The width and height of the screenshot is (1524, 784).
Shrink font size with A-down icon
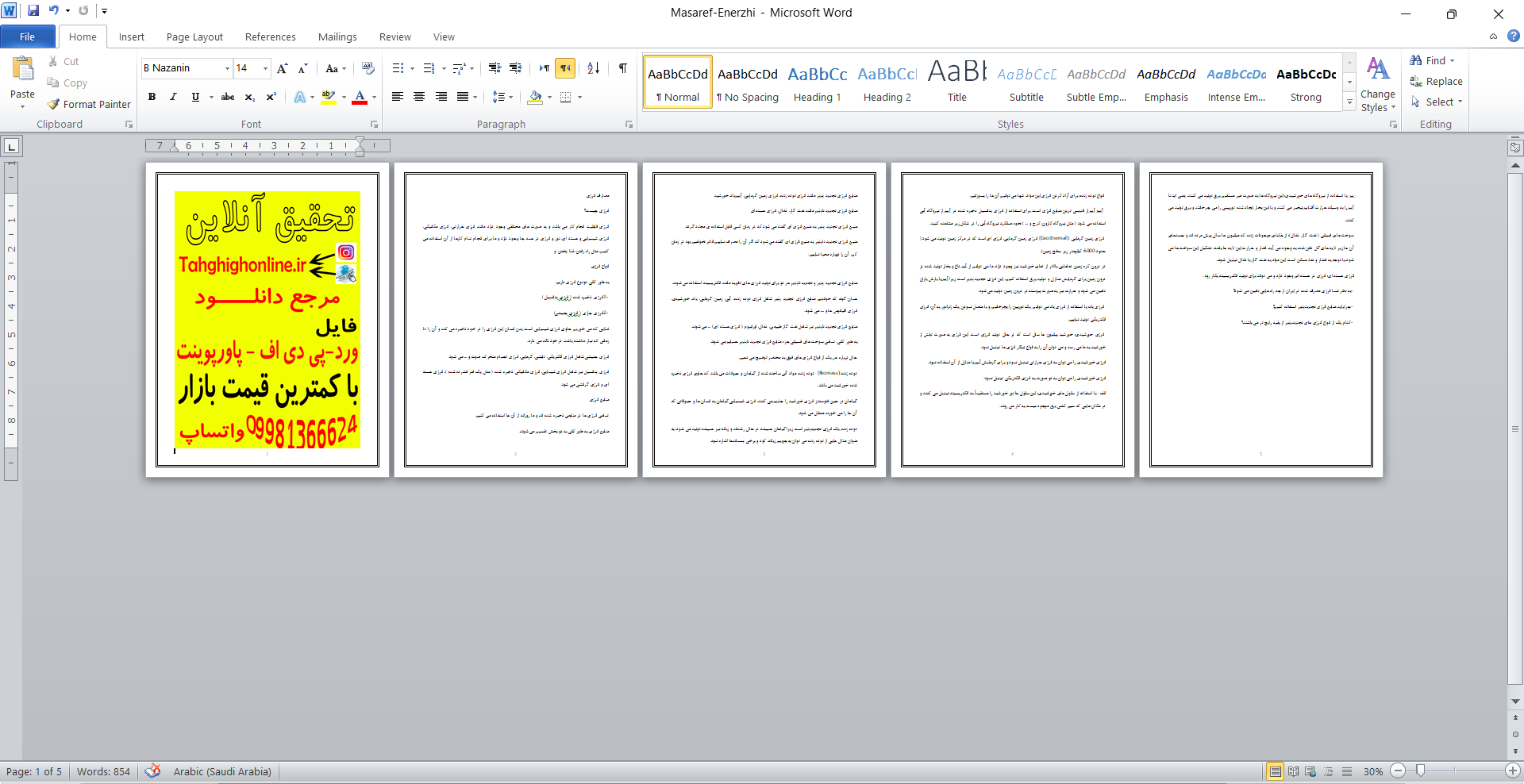pos(302,68)
